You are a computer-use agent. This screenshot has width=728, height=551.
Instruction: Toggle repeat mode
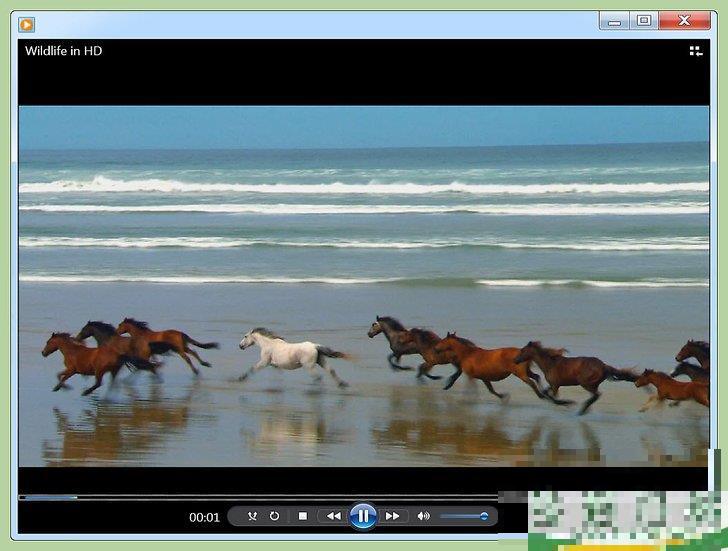275,516
